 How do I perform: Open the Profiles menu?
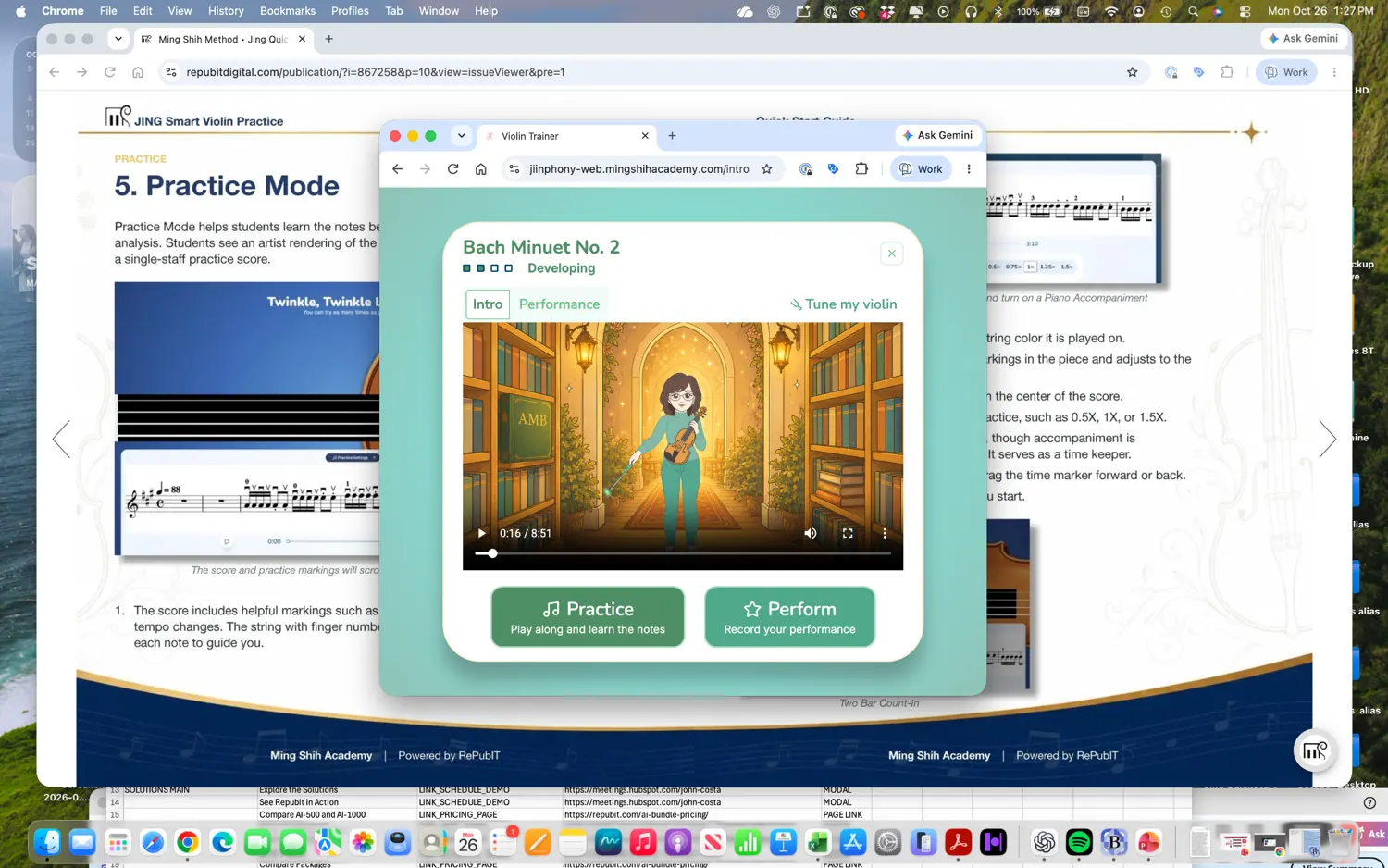click(x=349, y=11)
